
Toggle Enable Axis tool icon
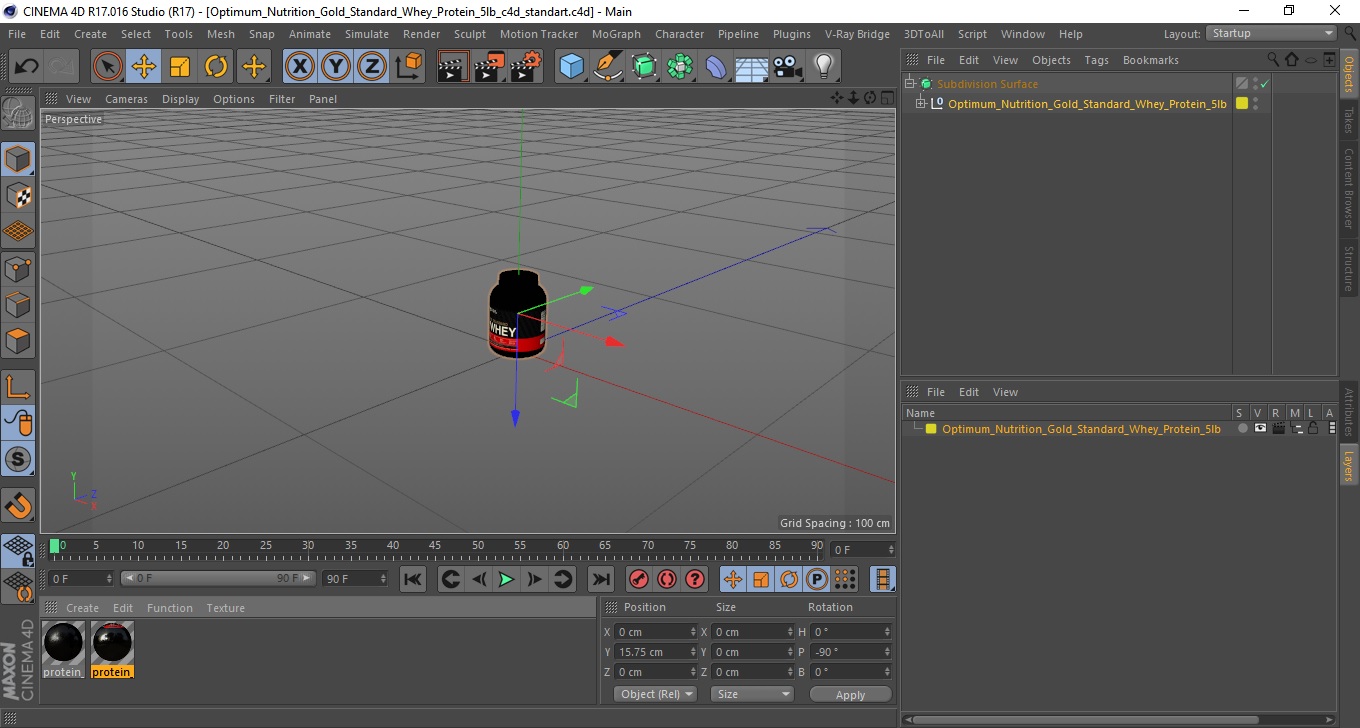18,386
